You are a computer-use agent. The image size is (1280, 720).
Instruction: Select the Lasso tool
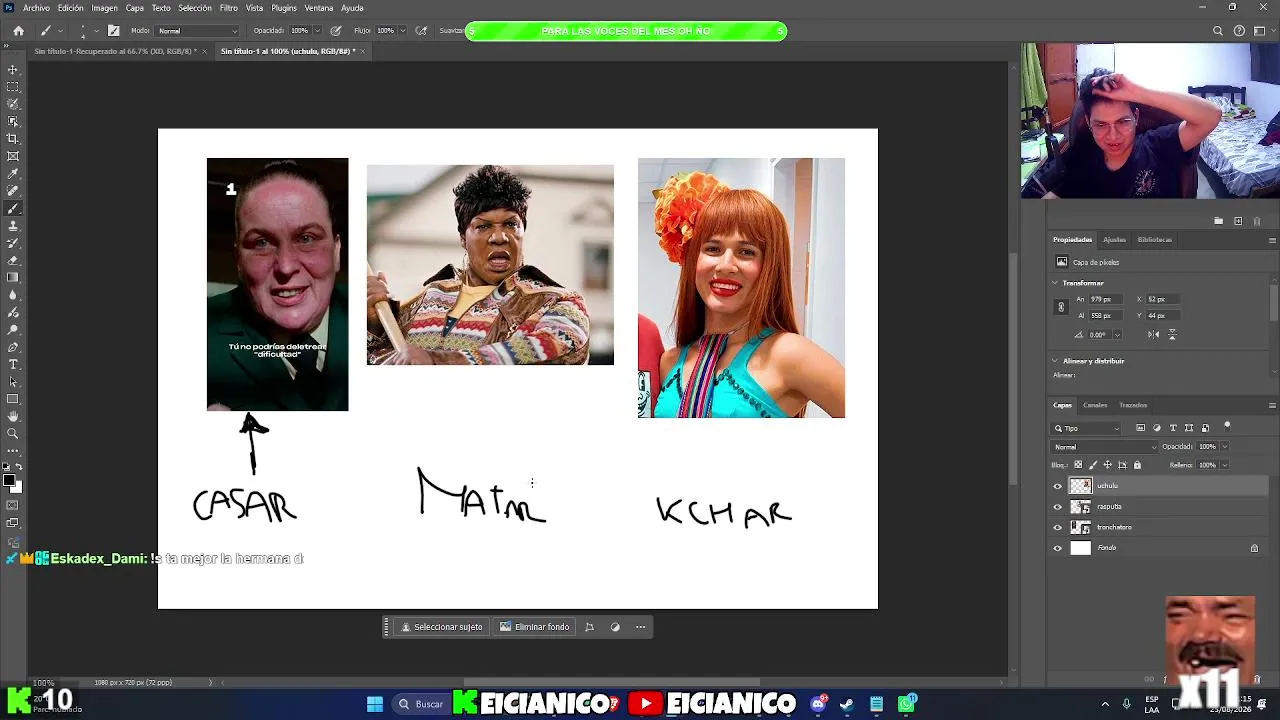(13, 104)
